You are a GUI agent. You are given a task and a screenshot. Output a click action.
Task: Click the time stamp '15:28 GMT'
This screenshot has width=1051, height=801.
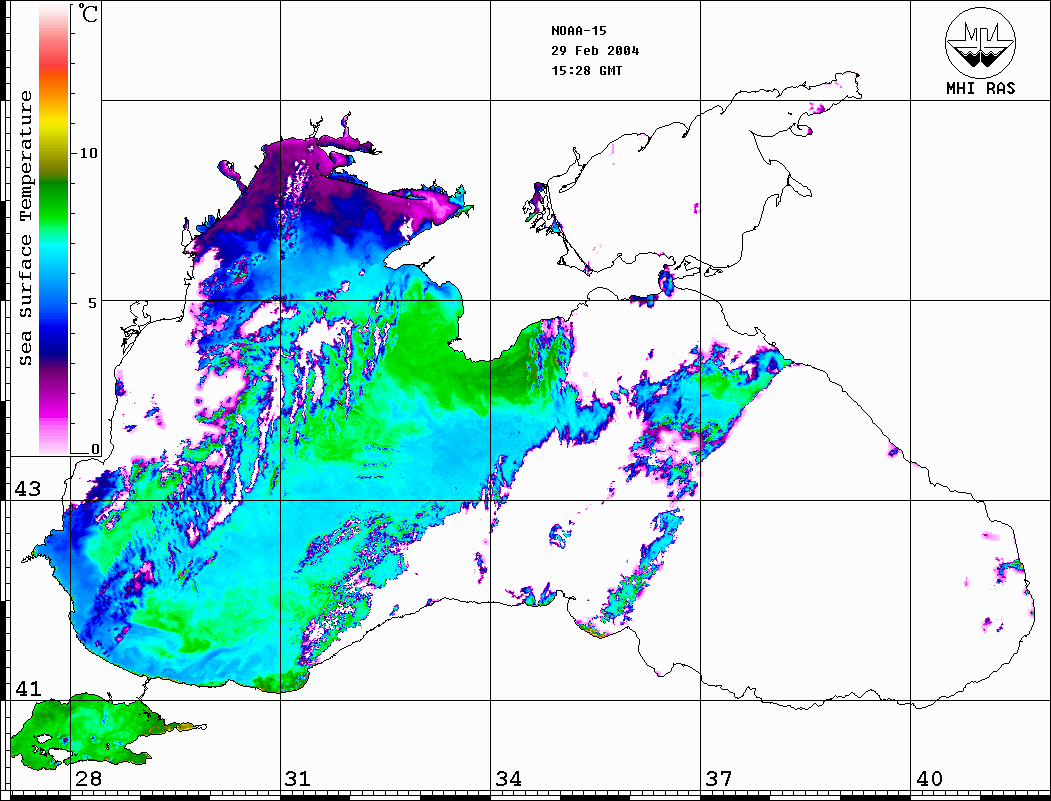coord(586,70)
